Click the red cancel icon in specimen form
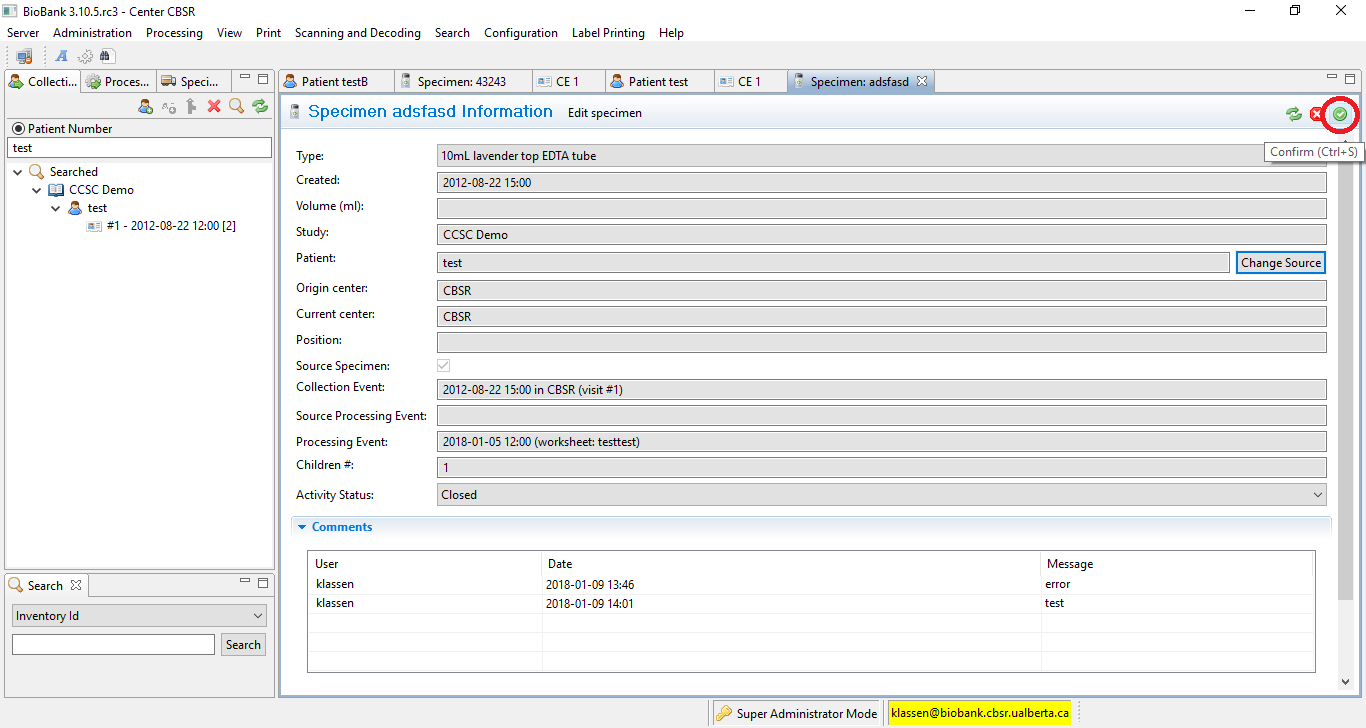Image resolution: width=1366 pixels, height=728 pixels. pos(1317,114)
